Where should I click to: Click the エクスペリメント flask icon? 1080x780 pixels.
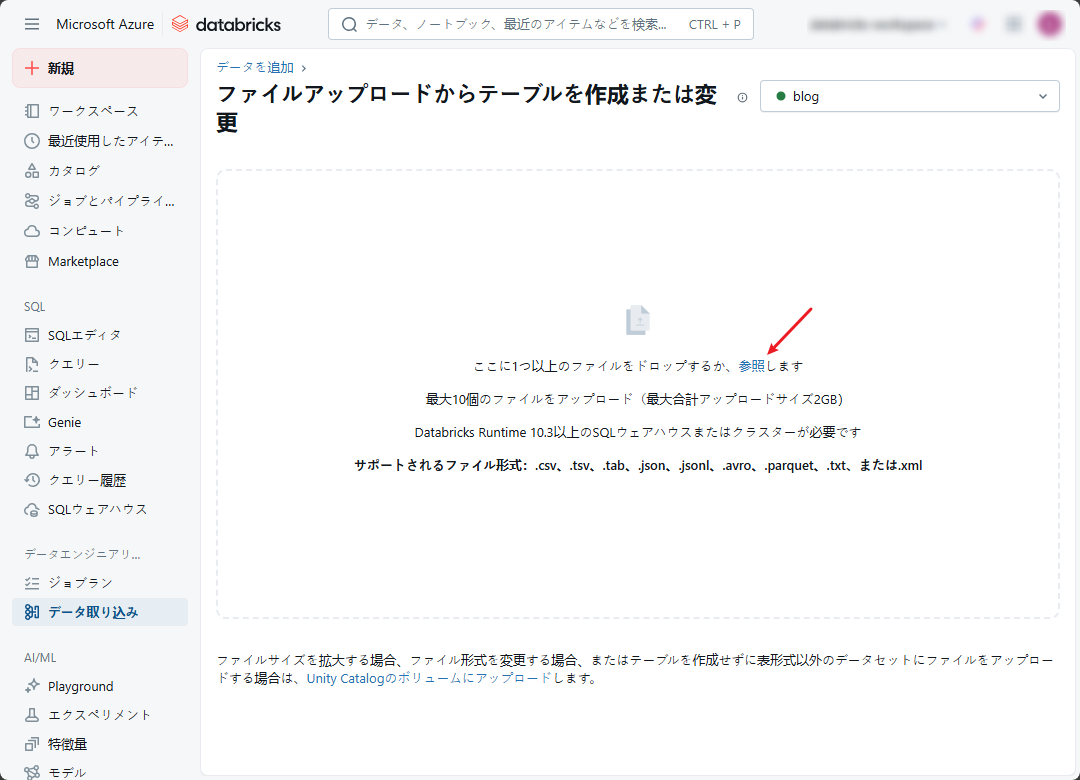[32, 715]
